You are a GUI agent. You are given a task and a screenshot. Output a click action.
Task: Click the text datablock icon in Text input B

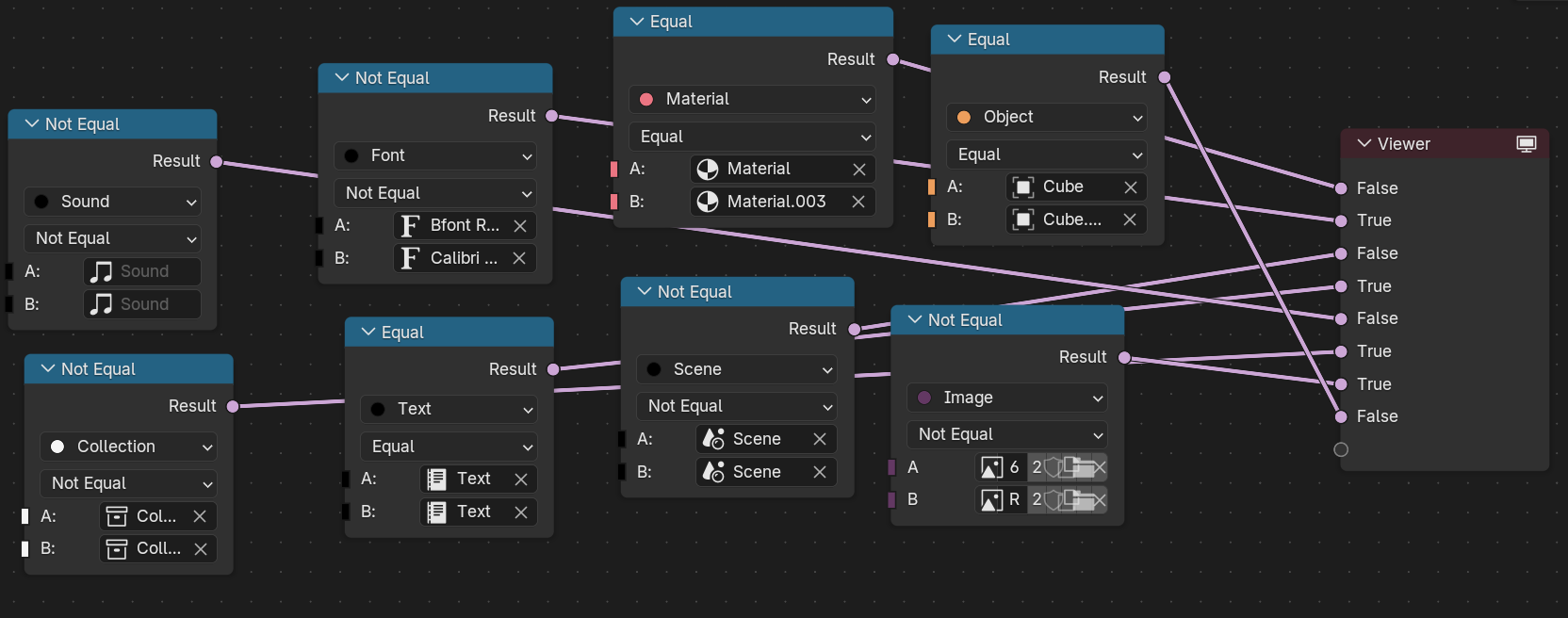(x=436, y=512)
